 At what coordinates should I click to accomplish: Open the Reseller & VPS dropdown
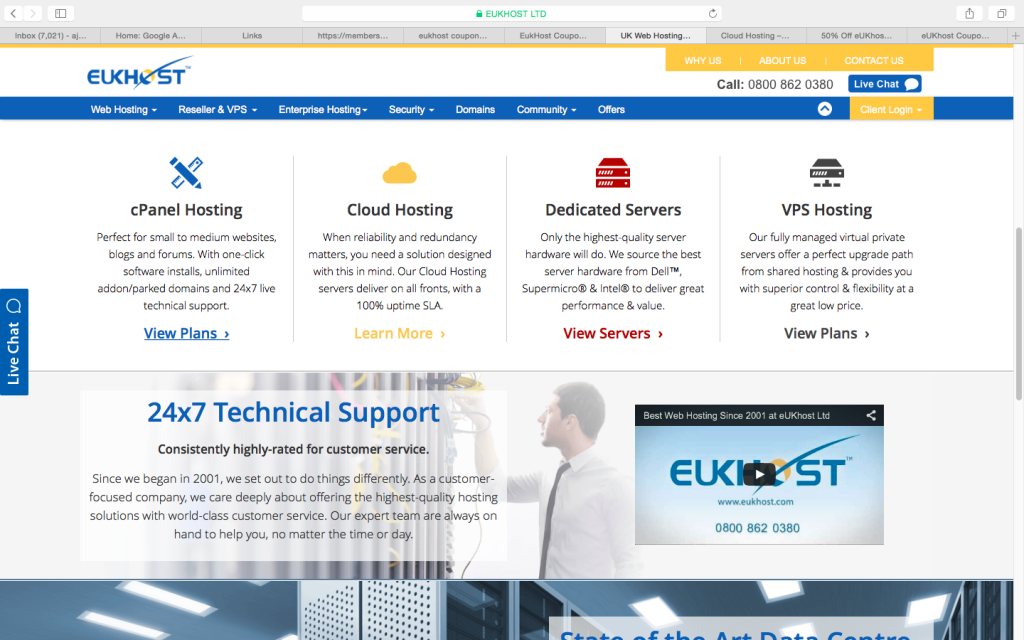coord(217,109)
